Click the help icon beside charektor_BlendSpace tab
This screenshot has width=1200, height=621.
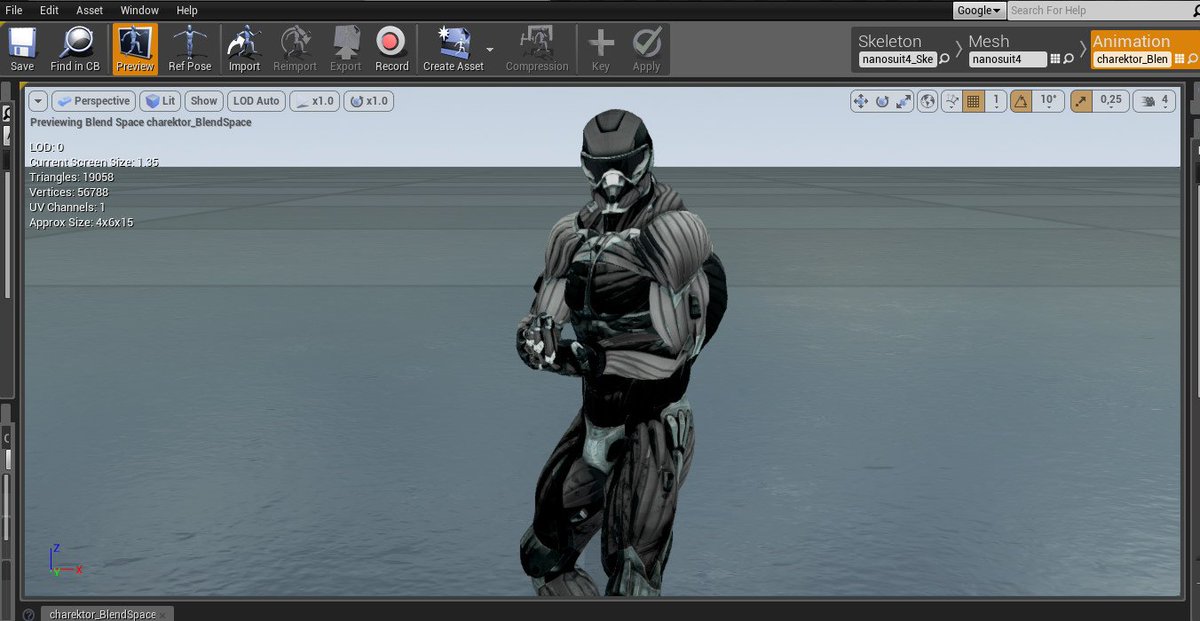point(29,615)
